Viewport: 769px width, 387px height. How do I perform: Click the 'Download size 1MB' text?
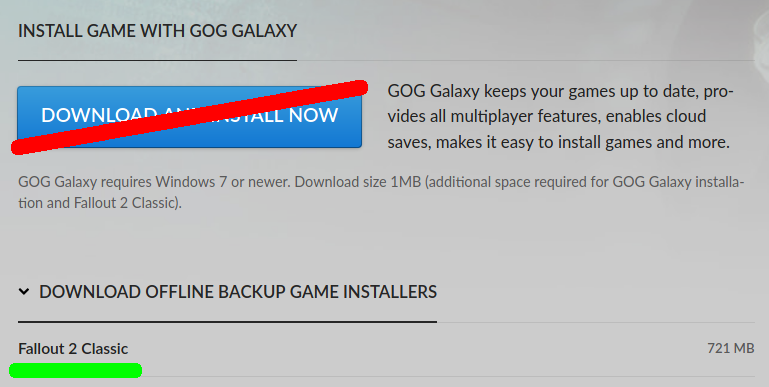coord(358,182)
